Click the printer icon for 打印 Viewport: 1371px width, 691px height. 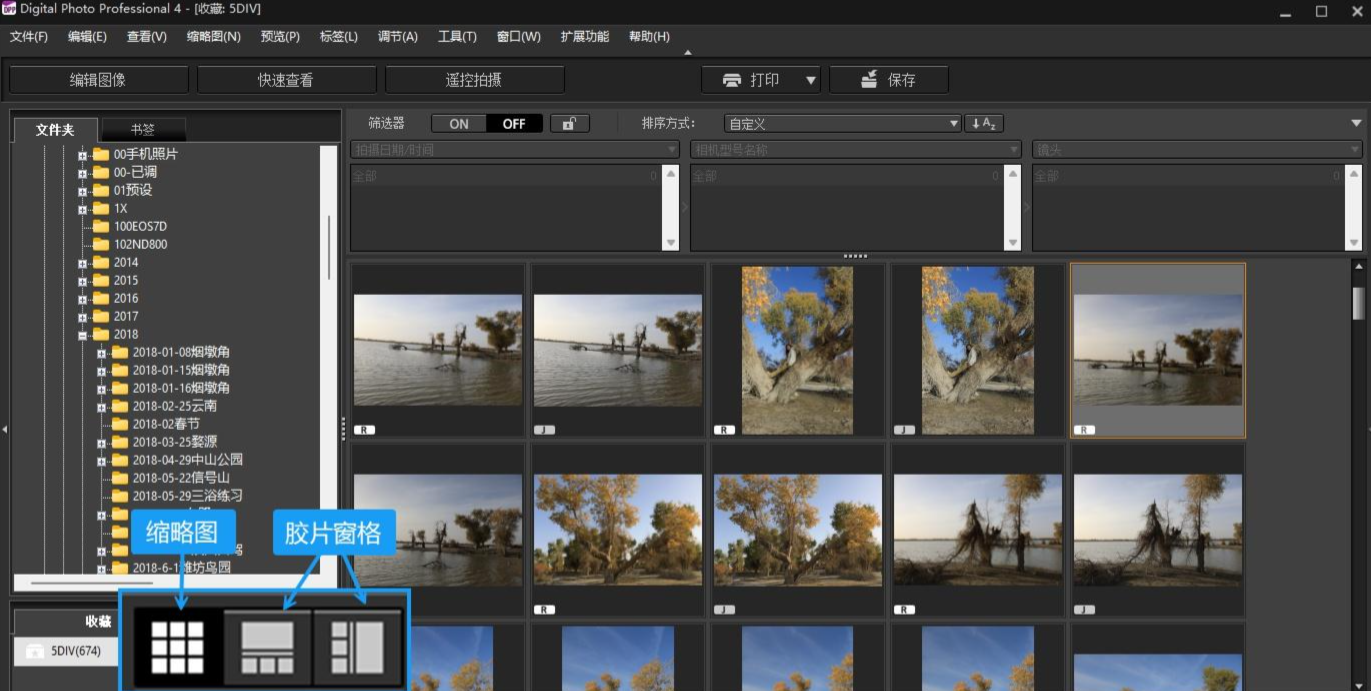point(732,80)
